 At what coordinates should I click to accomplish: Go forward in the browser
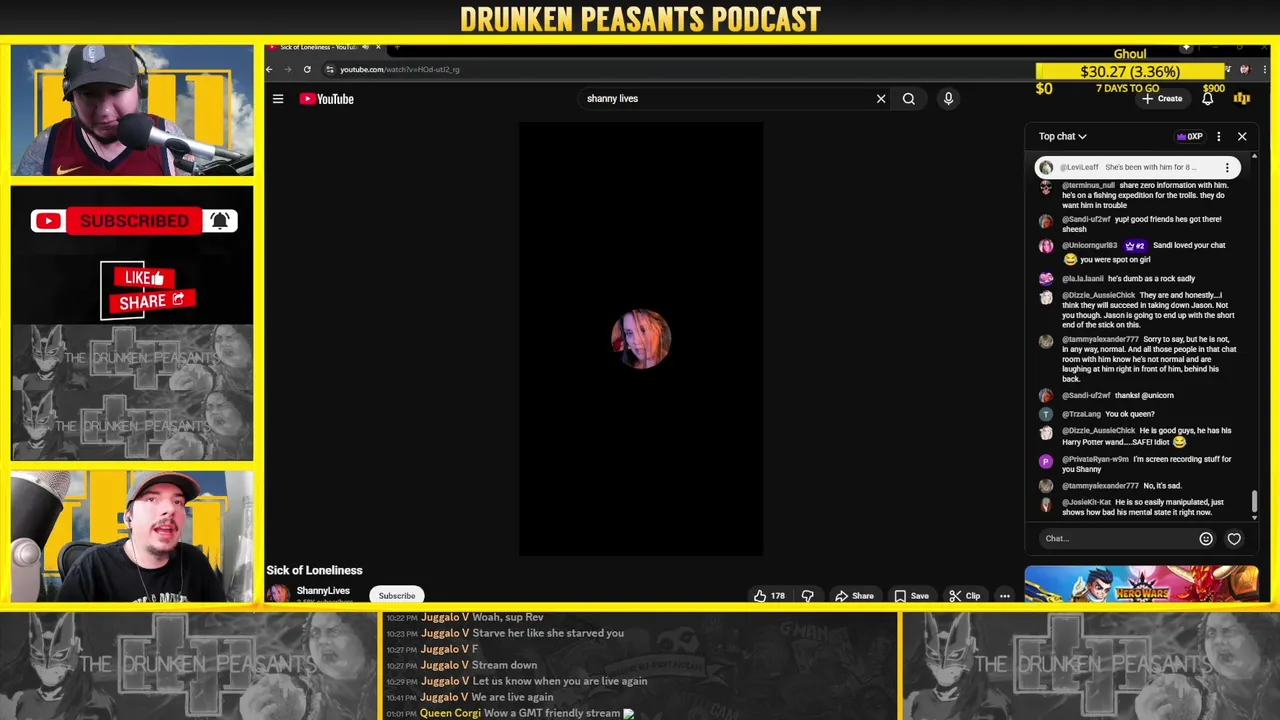click(x=288, y=69)
